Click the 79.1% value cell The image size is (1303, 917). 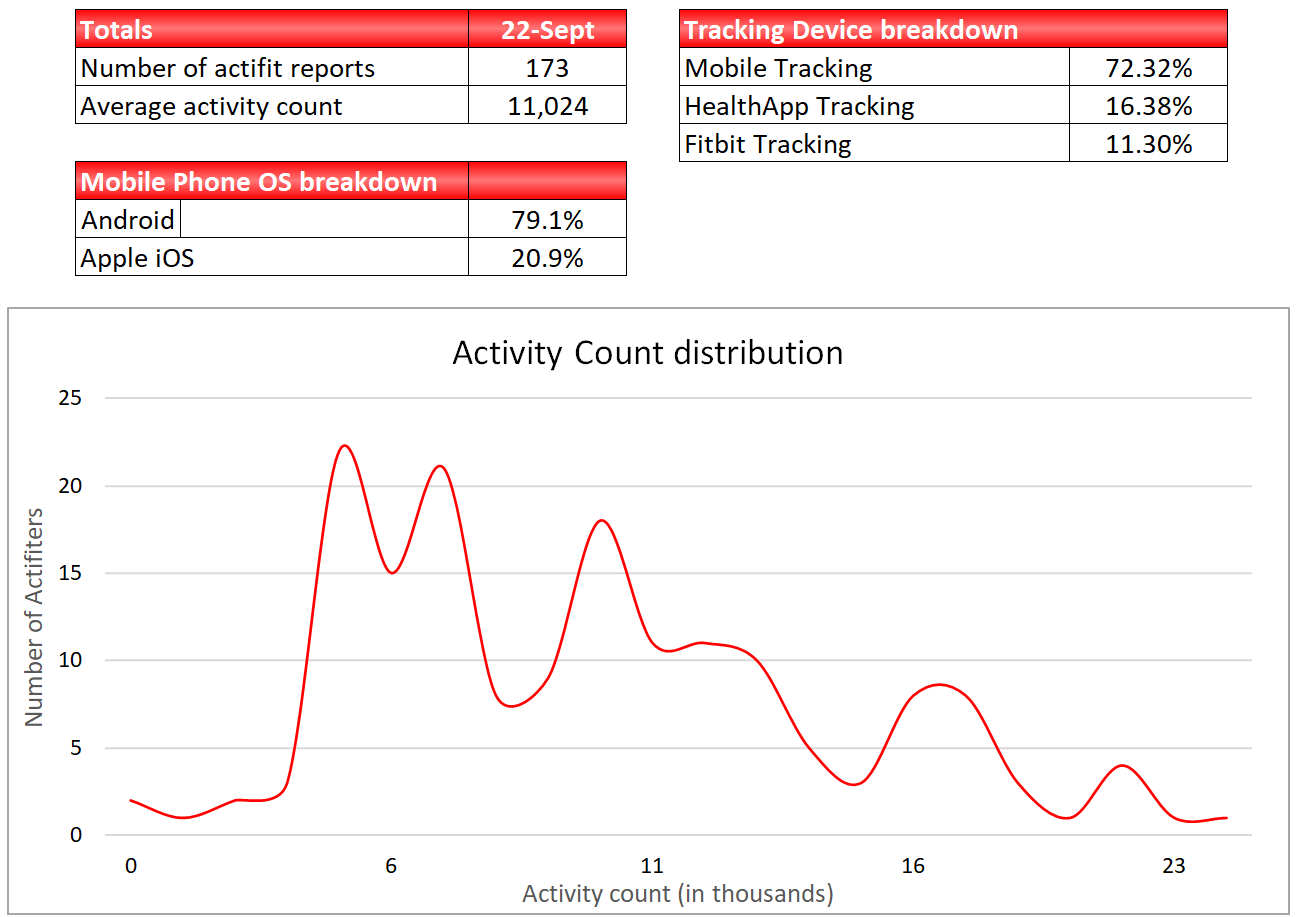pos(548,219)
